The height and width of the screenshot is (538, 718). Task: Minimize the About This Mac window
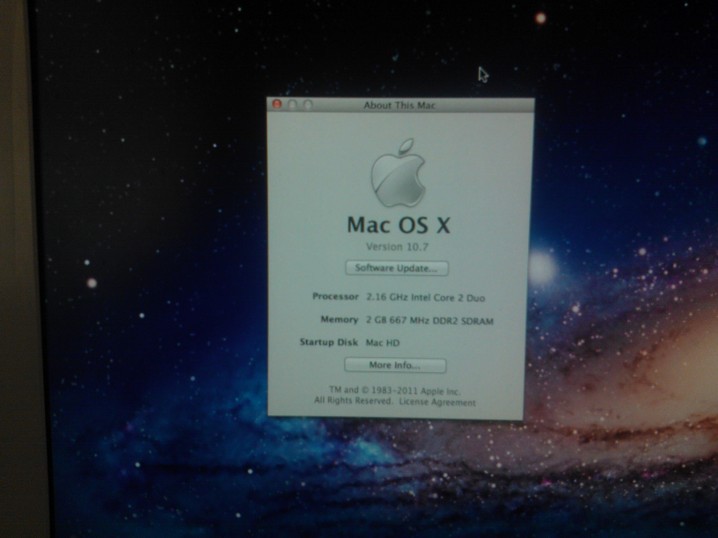click(293, 105)
